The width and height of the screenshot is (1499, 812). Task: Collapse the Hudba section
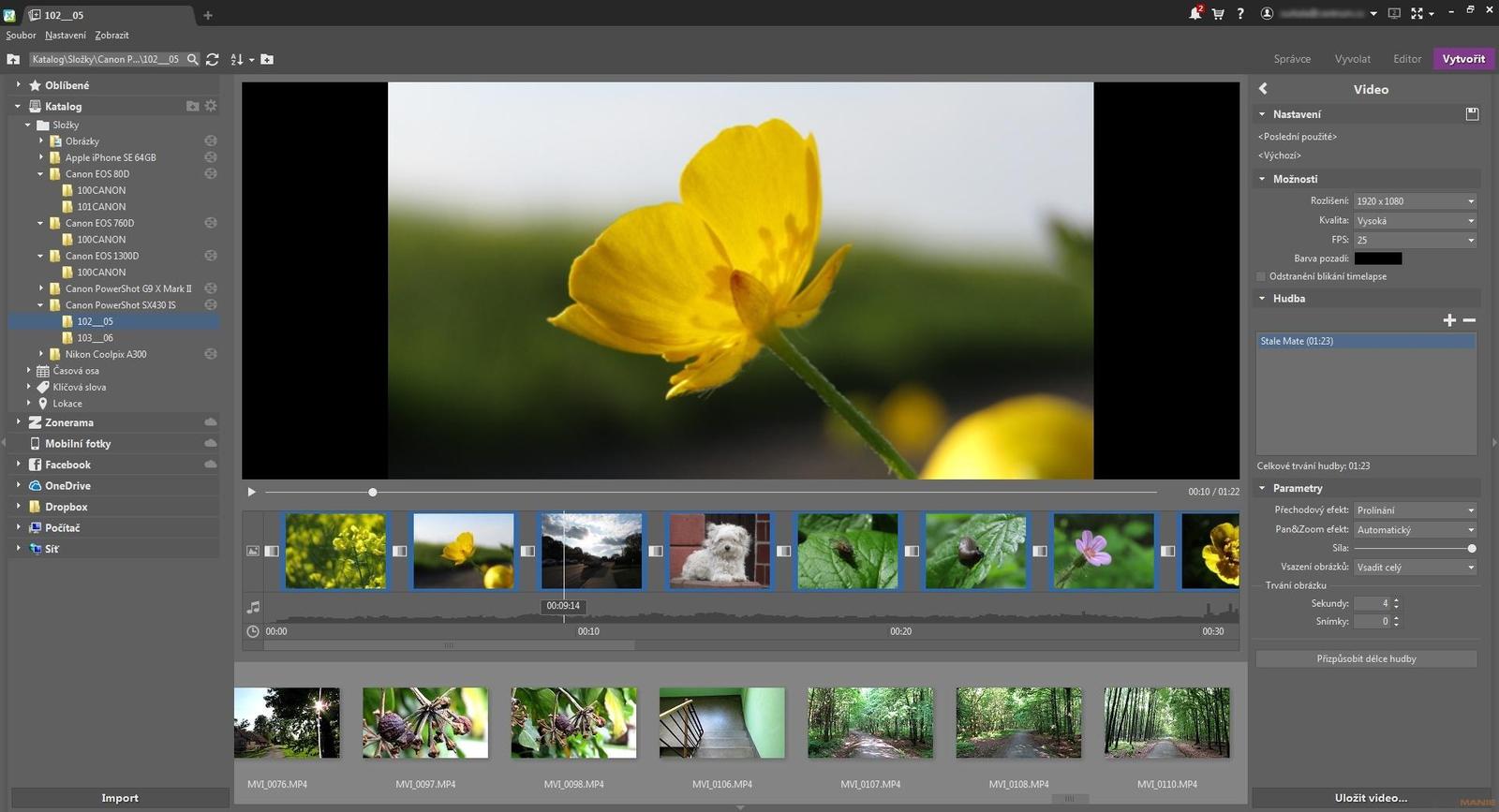coord(1262,299)
